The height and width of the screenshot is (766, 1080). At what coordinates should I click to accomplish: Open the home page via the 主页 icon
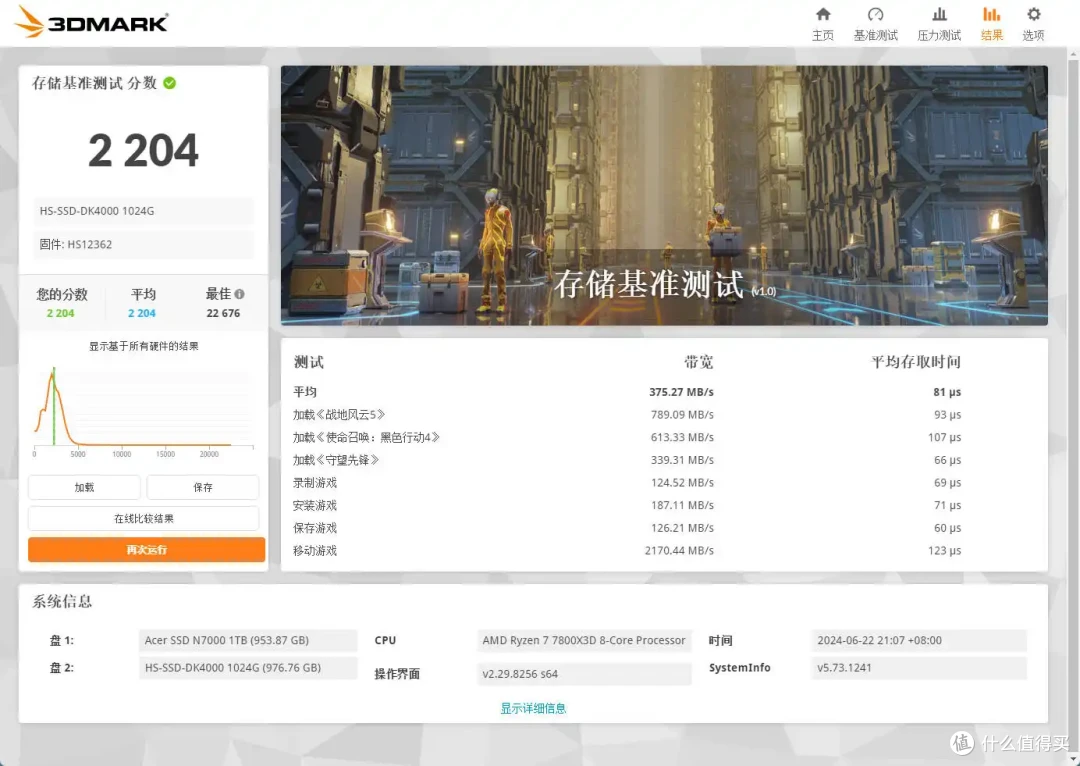pos(822,22)
